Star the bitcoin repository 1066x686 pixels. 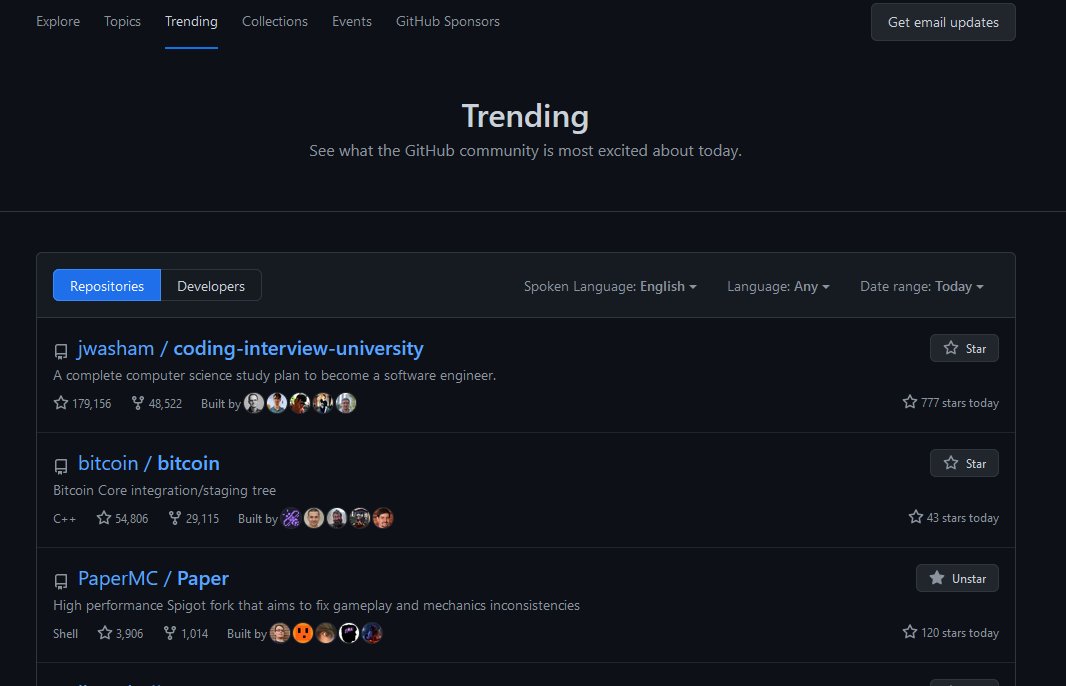point(964,463)
